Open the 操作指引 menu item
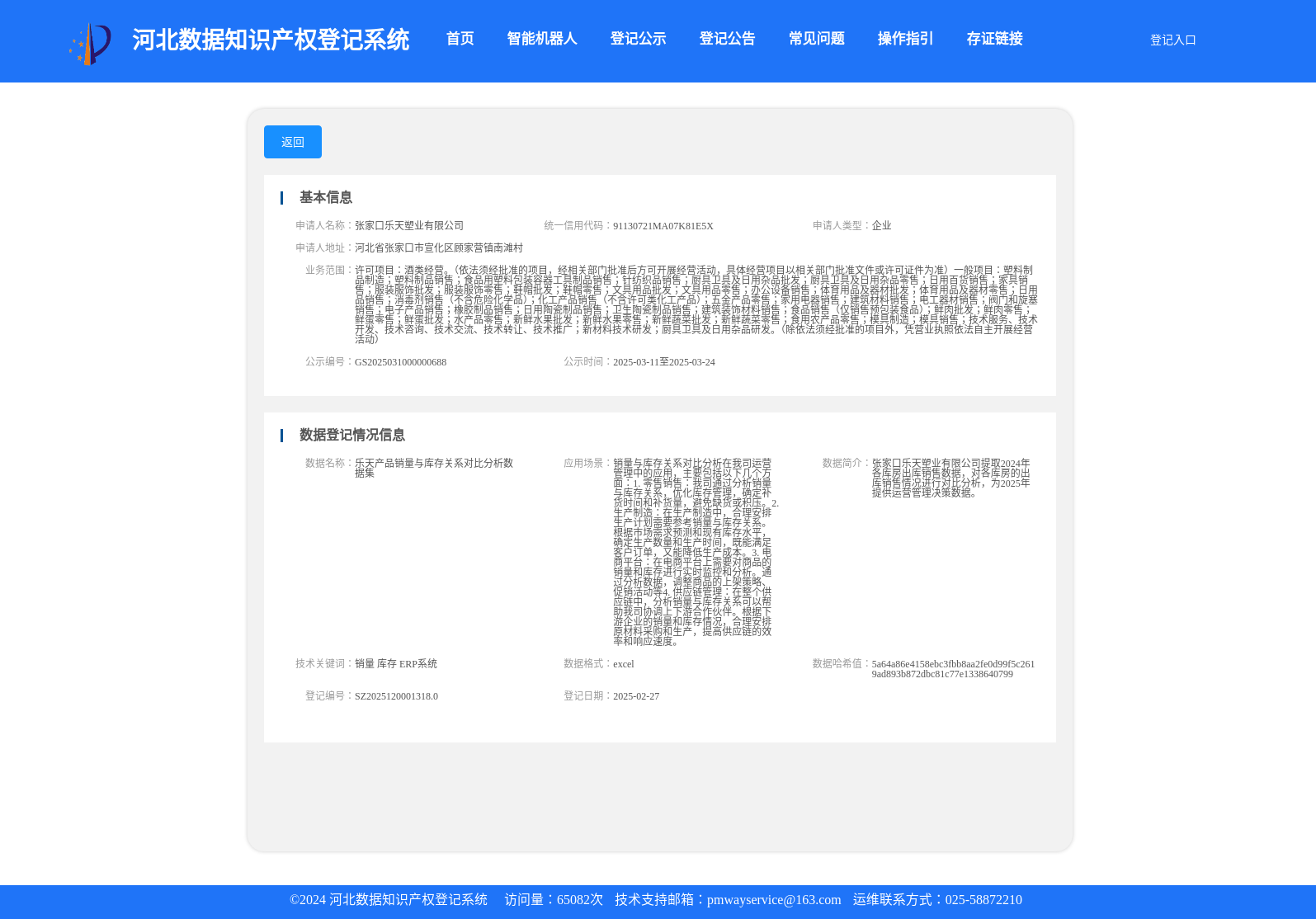The image size is (1316, 919). coord(905,39)
